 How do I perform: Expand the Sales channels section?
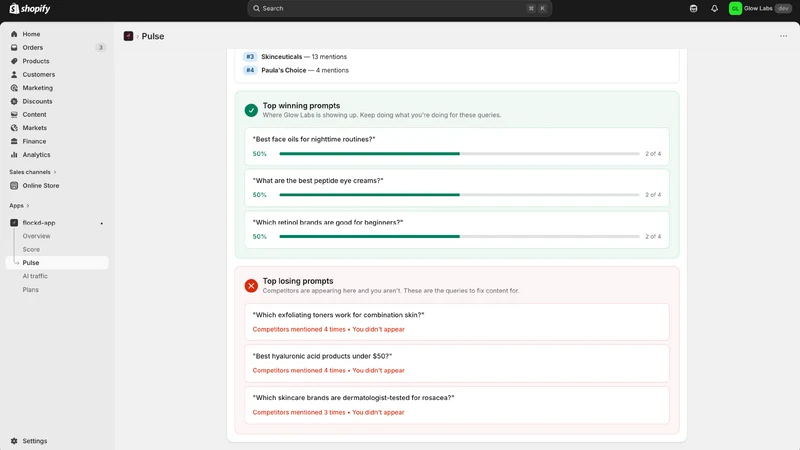click(x=33, y=172)
